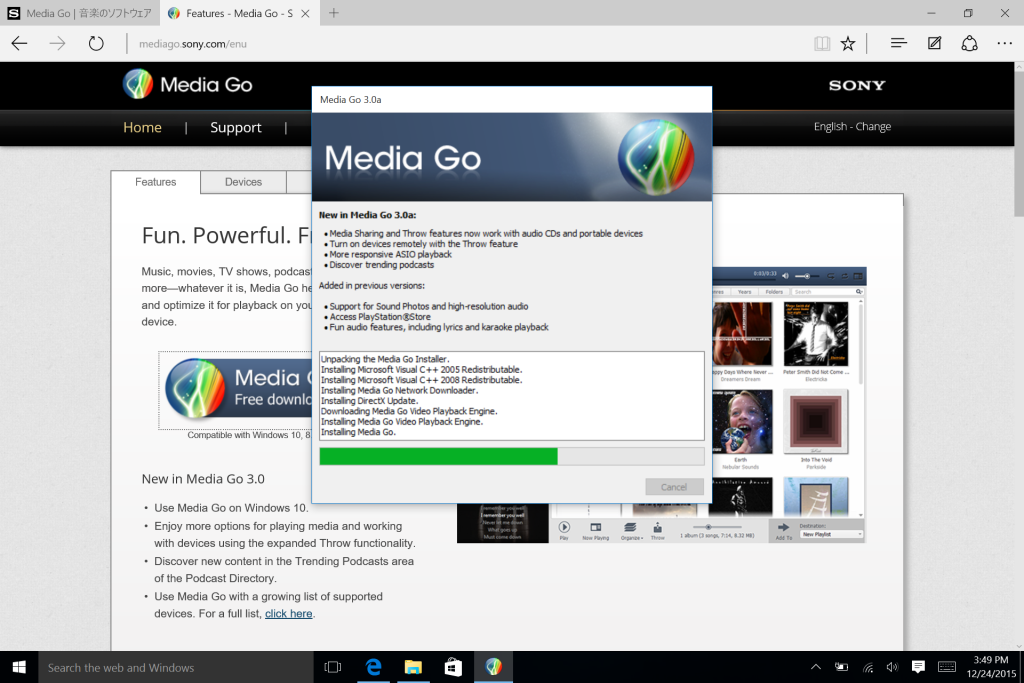The height and width of the screenshot is (683, 1024).
Task: Add this page to favorites with the star
Action: tap(848, 44)
